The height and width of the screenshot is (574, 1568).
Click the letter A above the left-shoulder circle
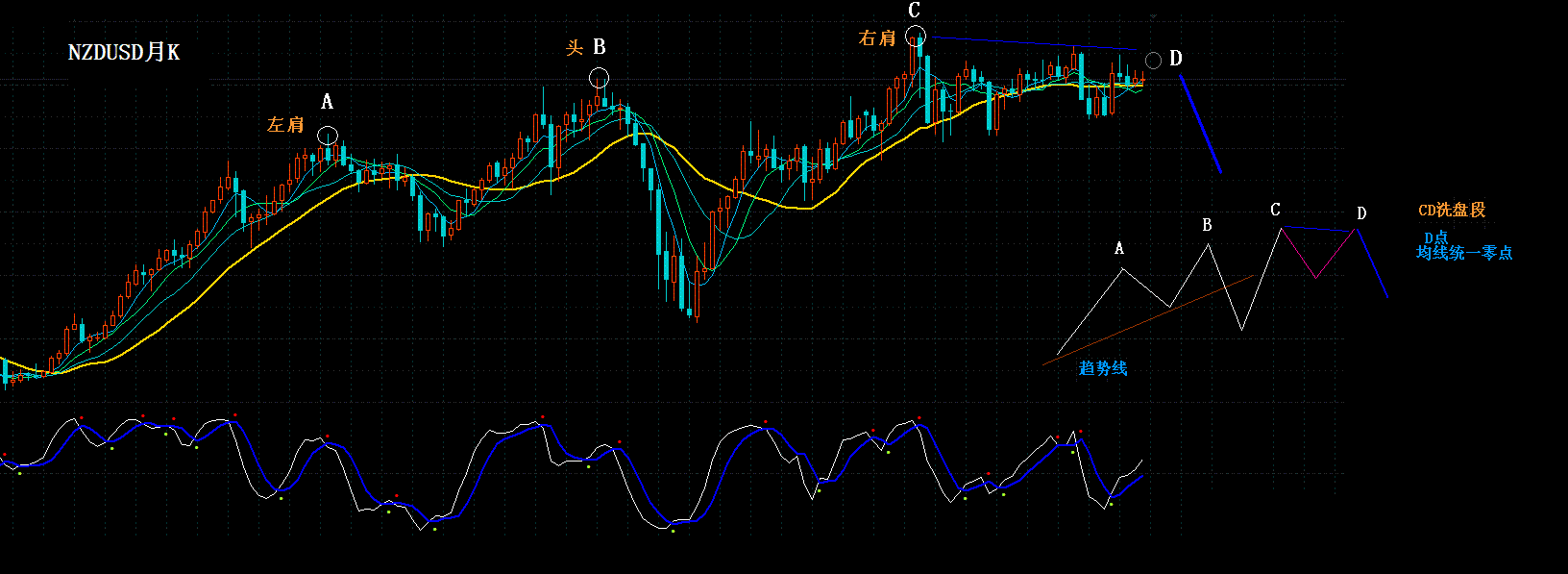tap(327, 102)
